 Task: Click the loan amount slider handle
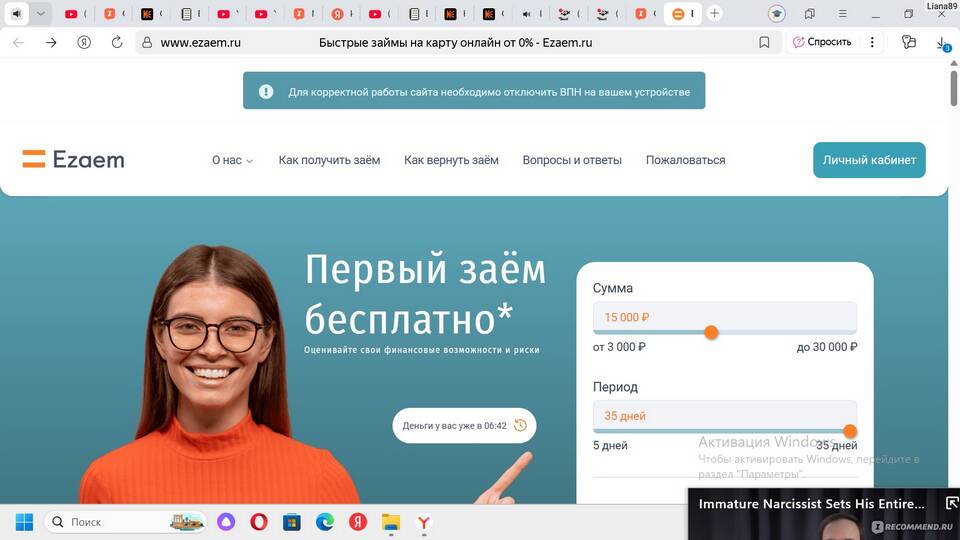click(711, 332)
